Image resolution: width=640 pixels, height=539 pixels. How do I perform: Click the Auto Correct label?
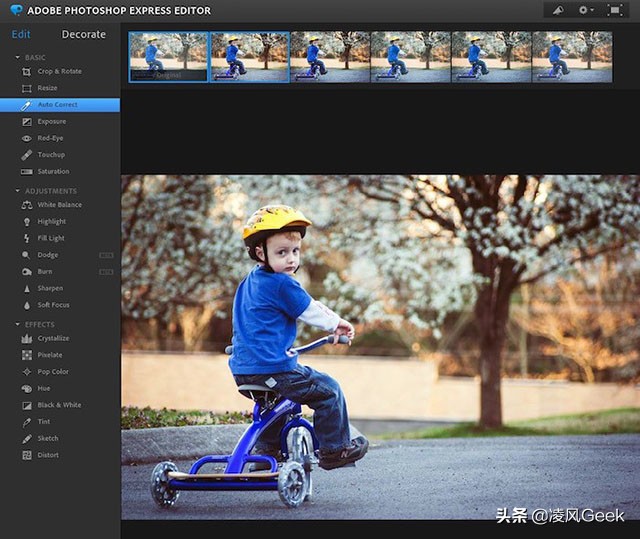58,105
